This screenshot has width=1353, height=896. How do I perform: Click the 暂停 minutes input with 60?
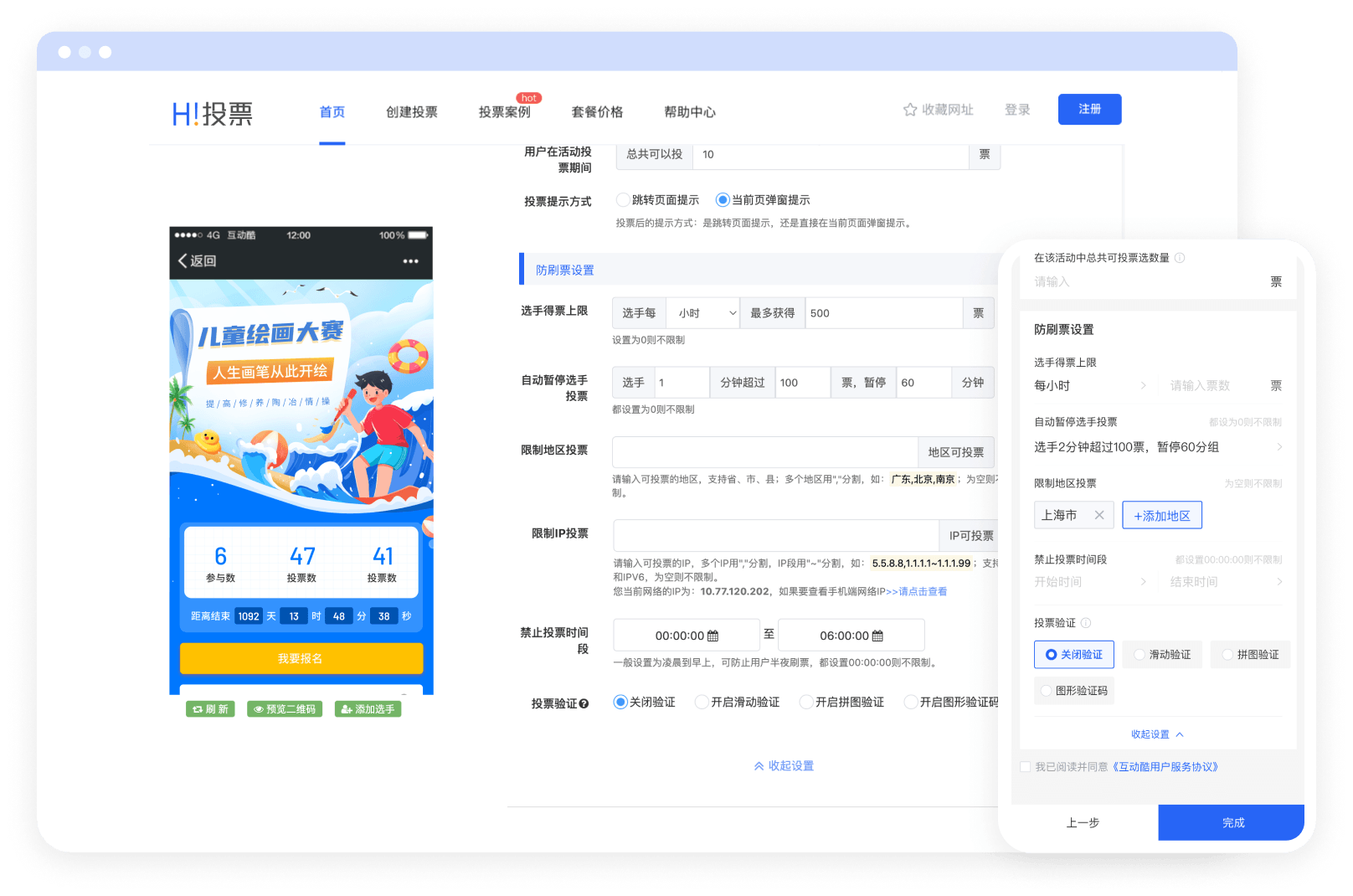923,383
